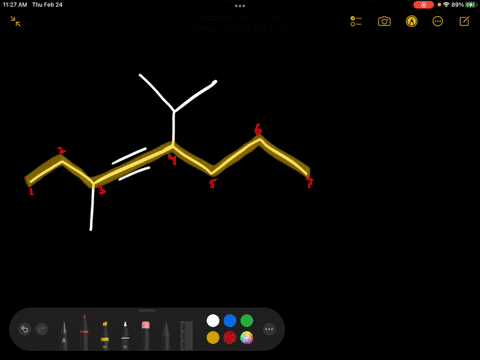Tap the Wi-Fi icon in the status bar
480x360 pixels.
coord(446,5)
